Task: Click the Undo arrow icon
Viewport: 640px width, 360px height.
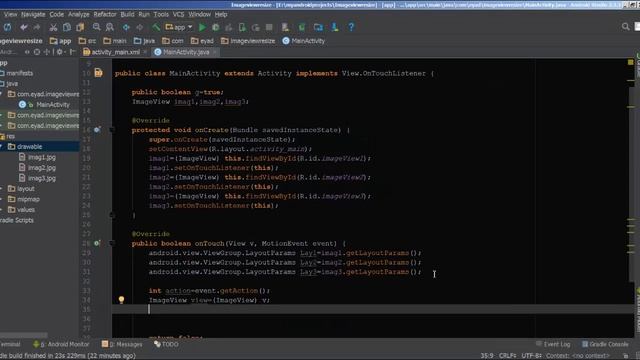Action: coord(24,27)
